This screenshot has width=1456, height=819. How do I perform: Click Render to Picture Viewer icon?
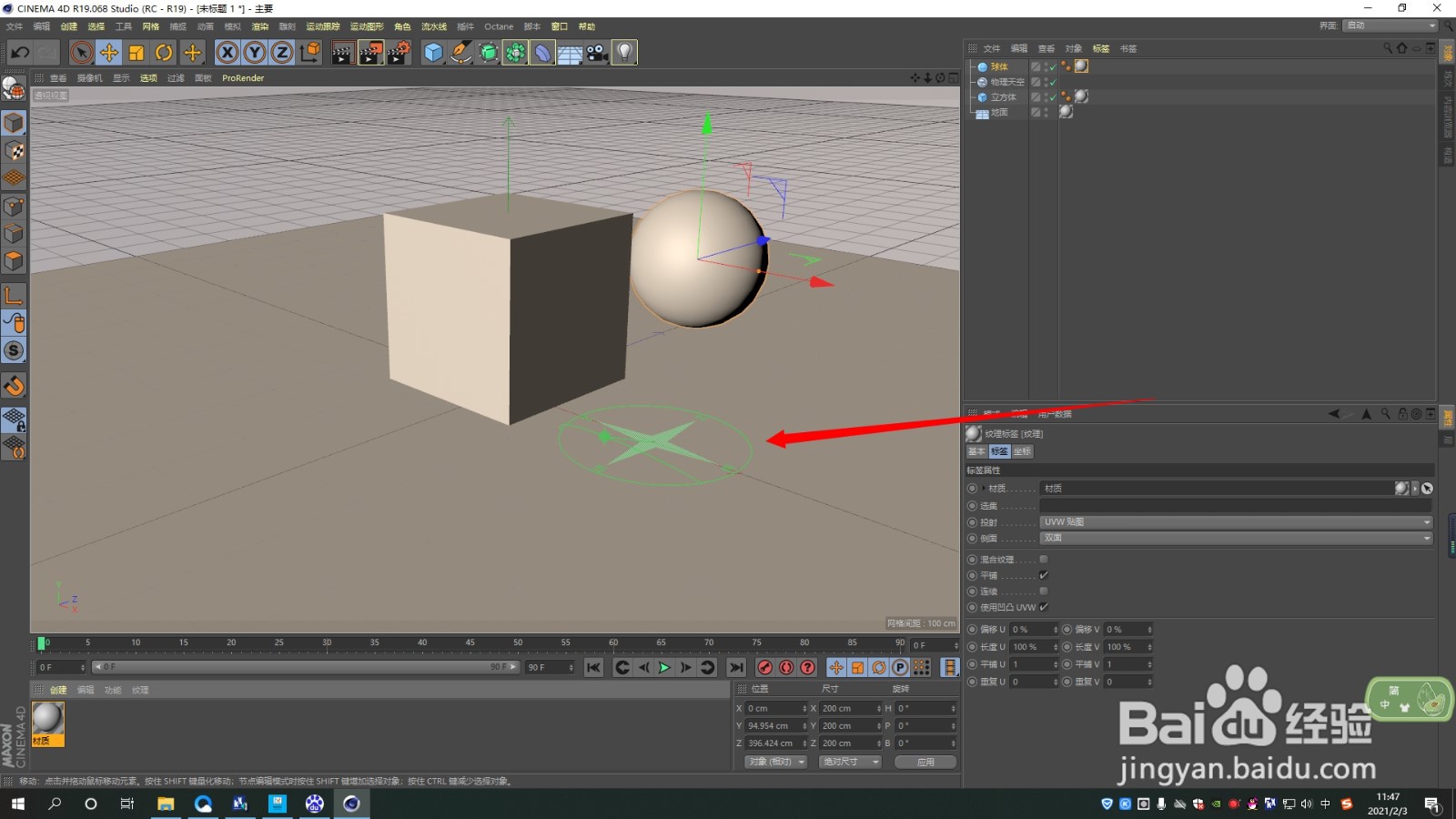[x=371, y=53]
